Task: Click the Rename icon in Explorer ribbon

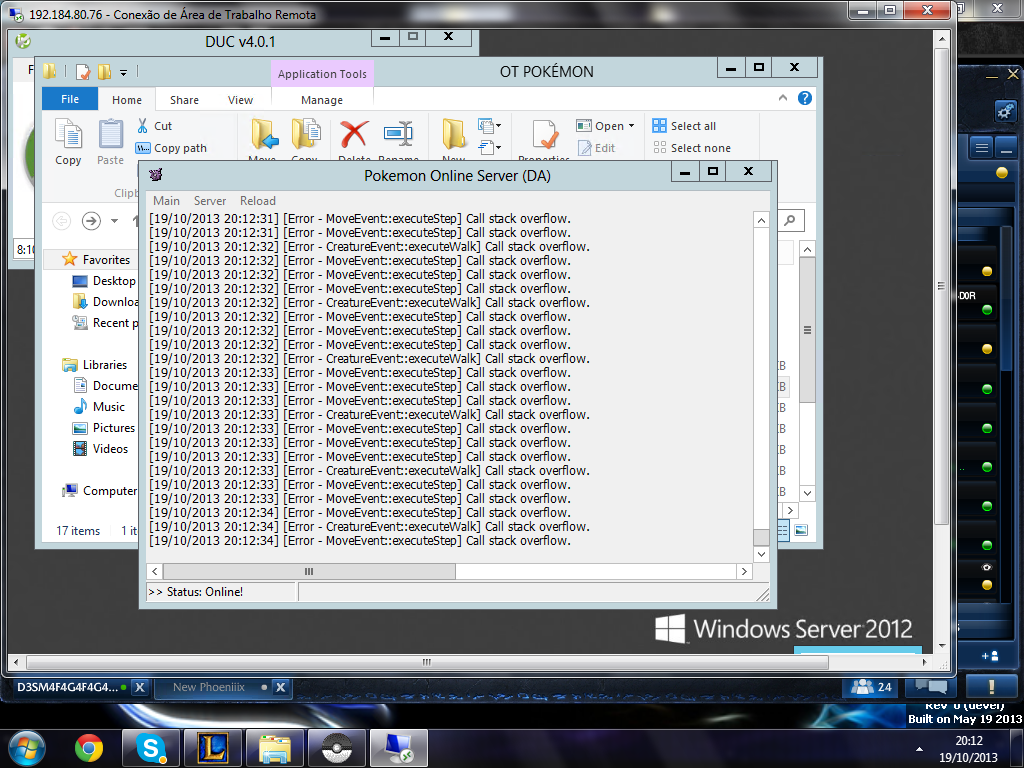Action: pos(398,134)
